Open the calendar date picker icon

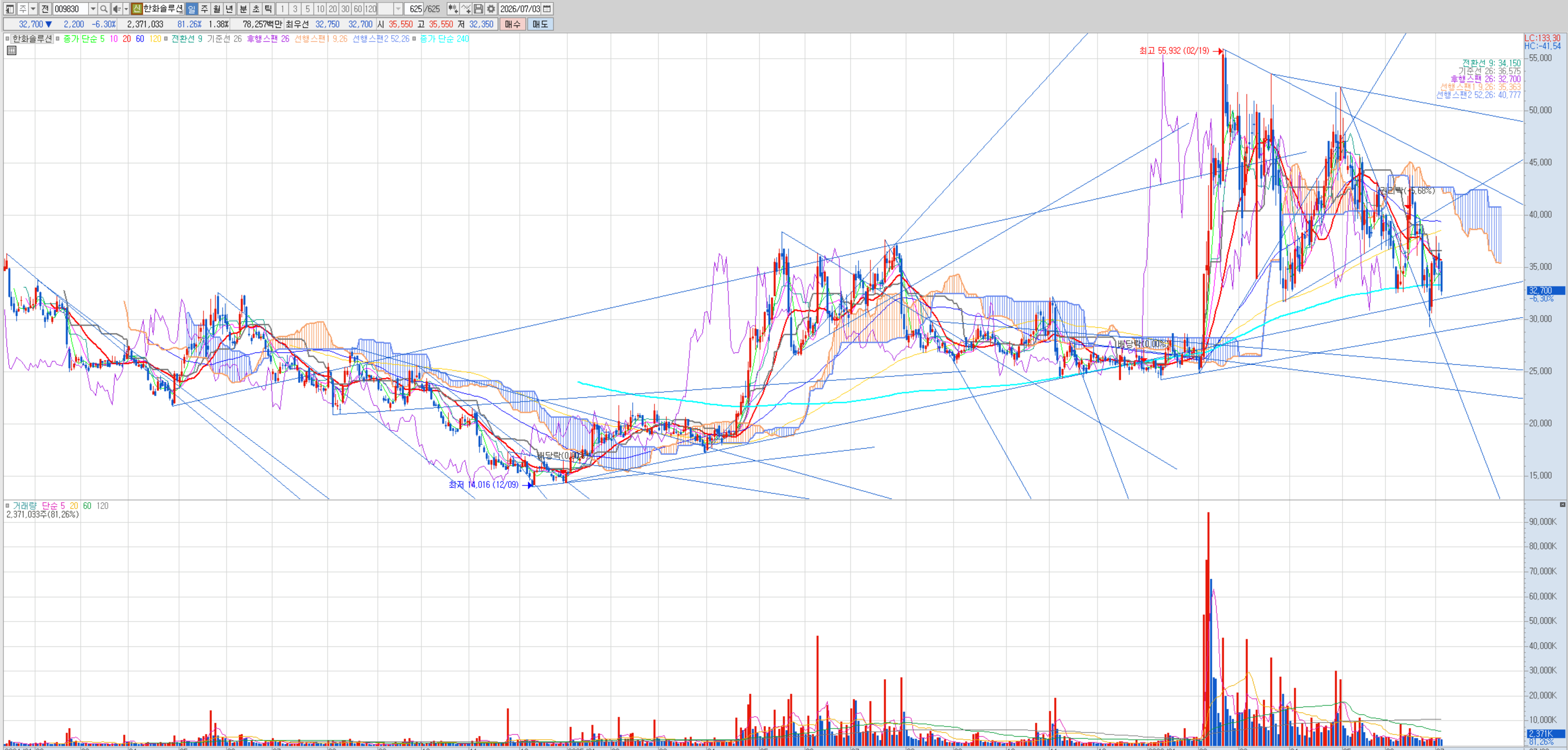click(547, 8)
